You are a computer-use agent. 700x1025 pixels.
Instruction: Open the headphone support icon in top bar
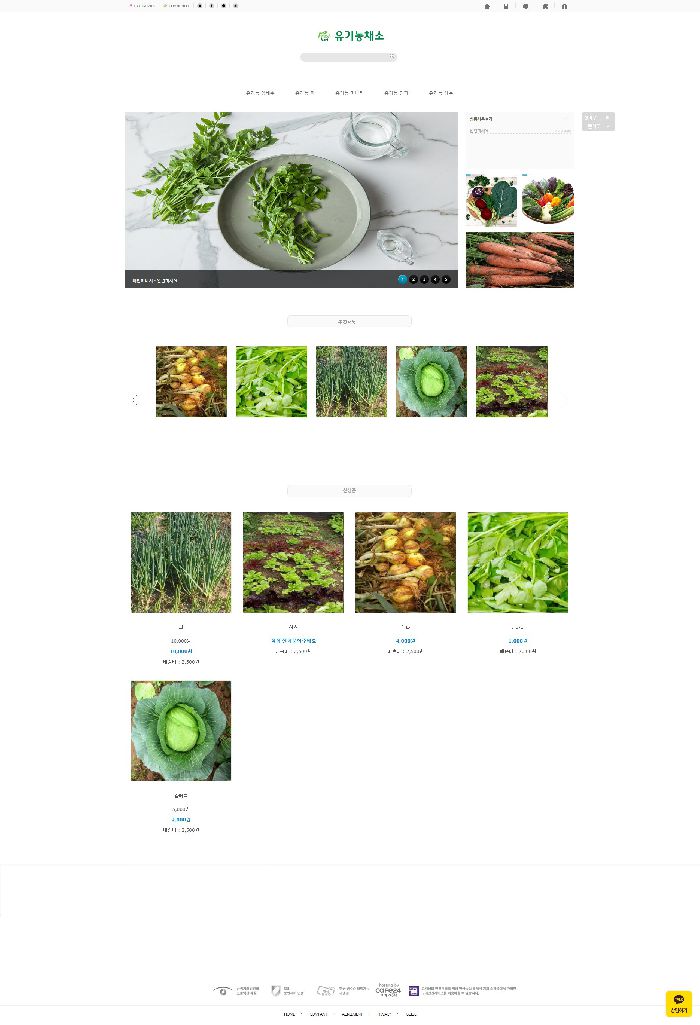point(564,6)
